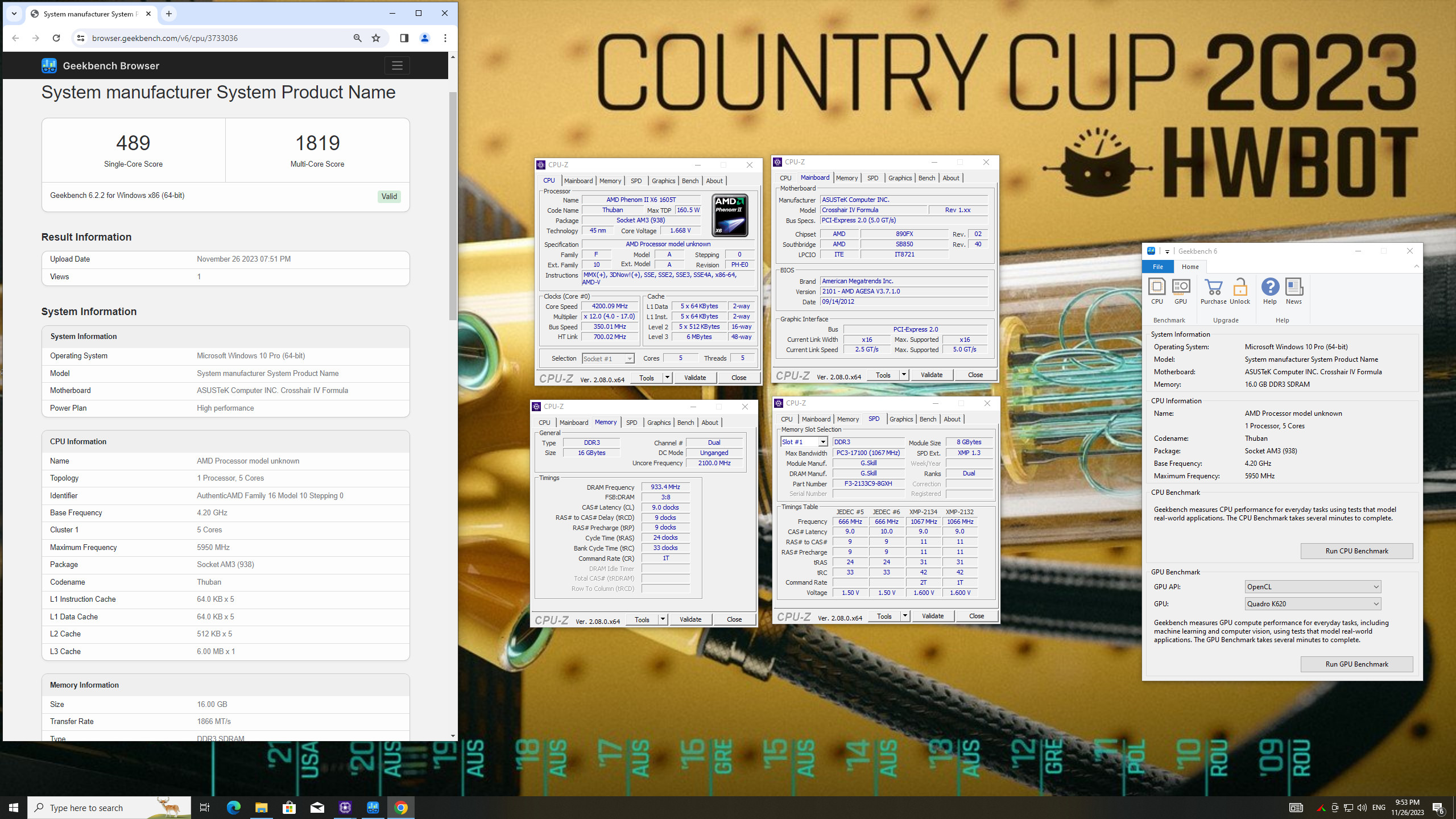Go back using Chrome back arrow
The width and height of the screenshot is (1456, 819).
click(x=15, y=38)
